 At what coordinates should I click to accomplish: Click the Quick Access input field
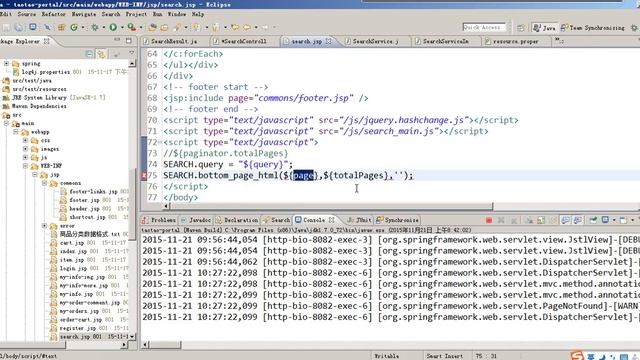click(484, 27)
